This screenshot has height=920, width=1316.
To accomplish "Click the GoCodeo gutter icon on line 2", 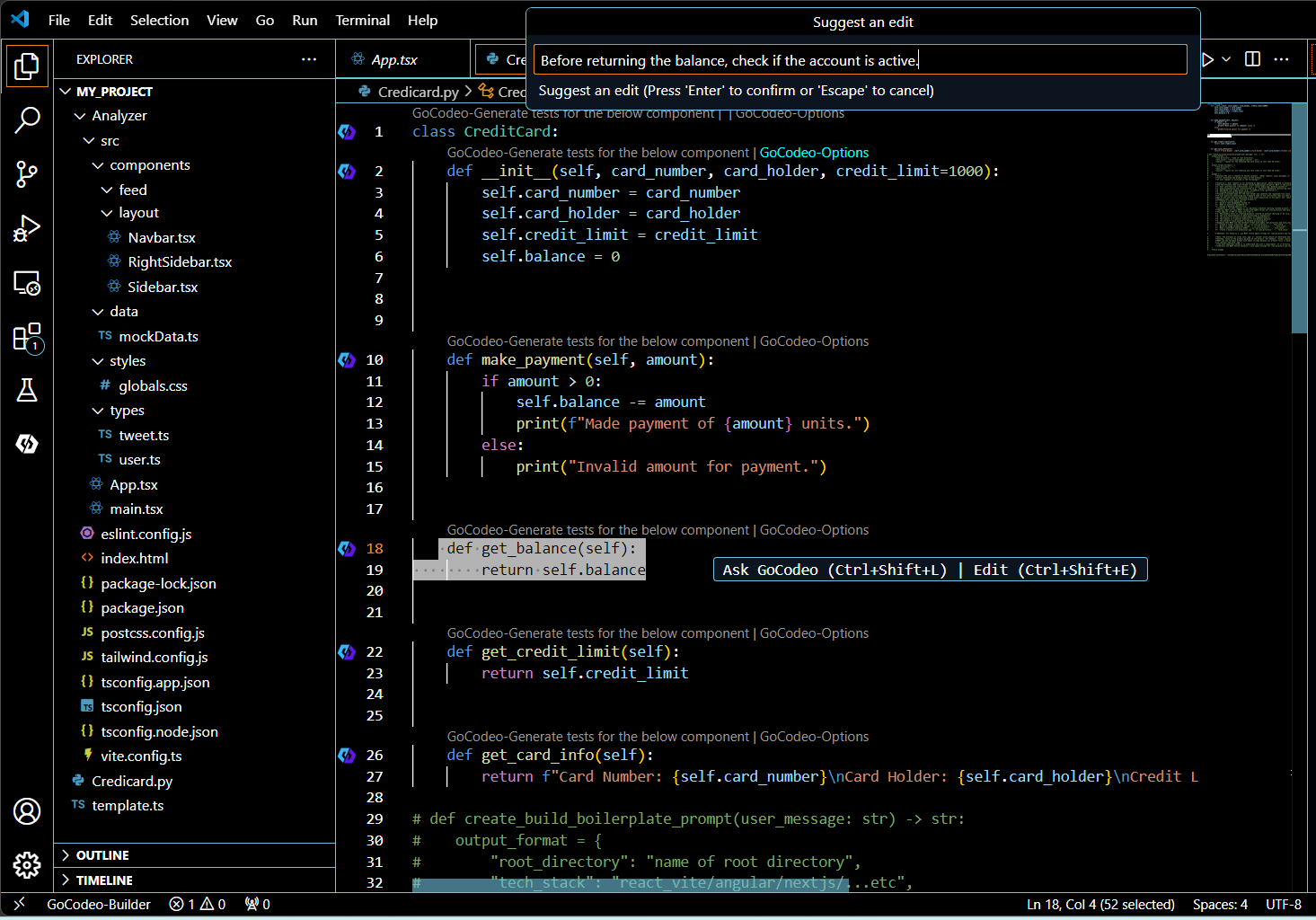I will [x=347, y=172].
